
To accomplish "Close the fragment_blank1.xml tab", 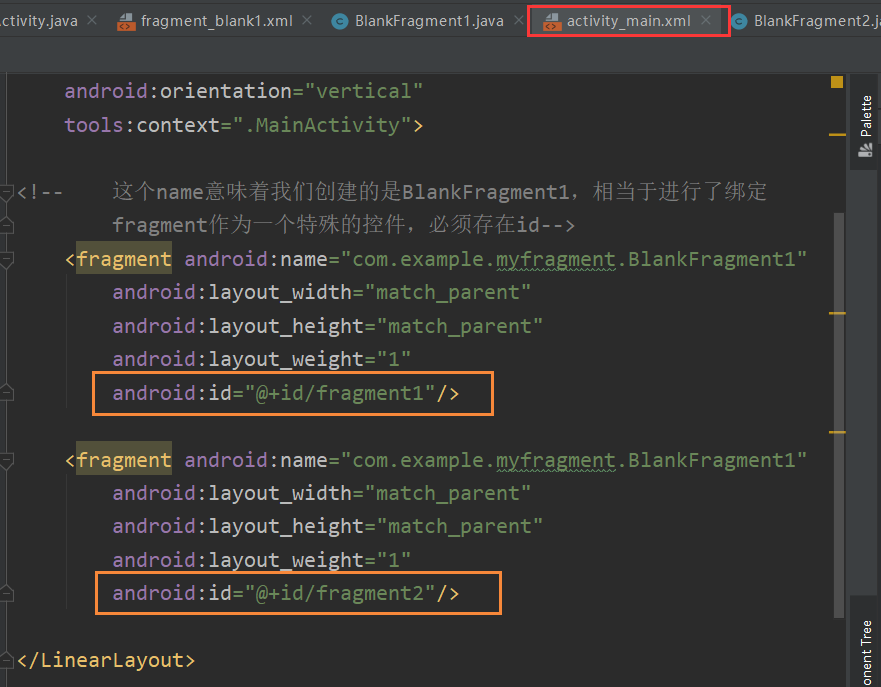I will pos(307,20).
